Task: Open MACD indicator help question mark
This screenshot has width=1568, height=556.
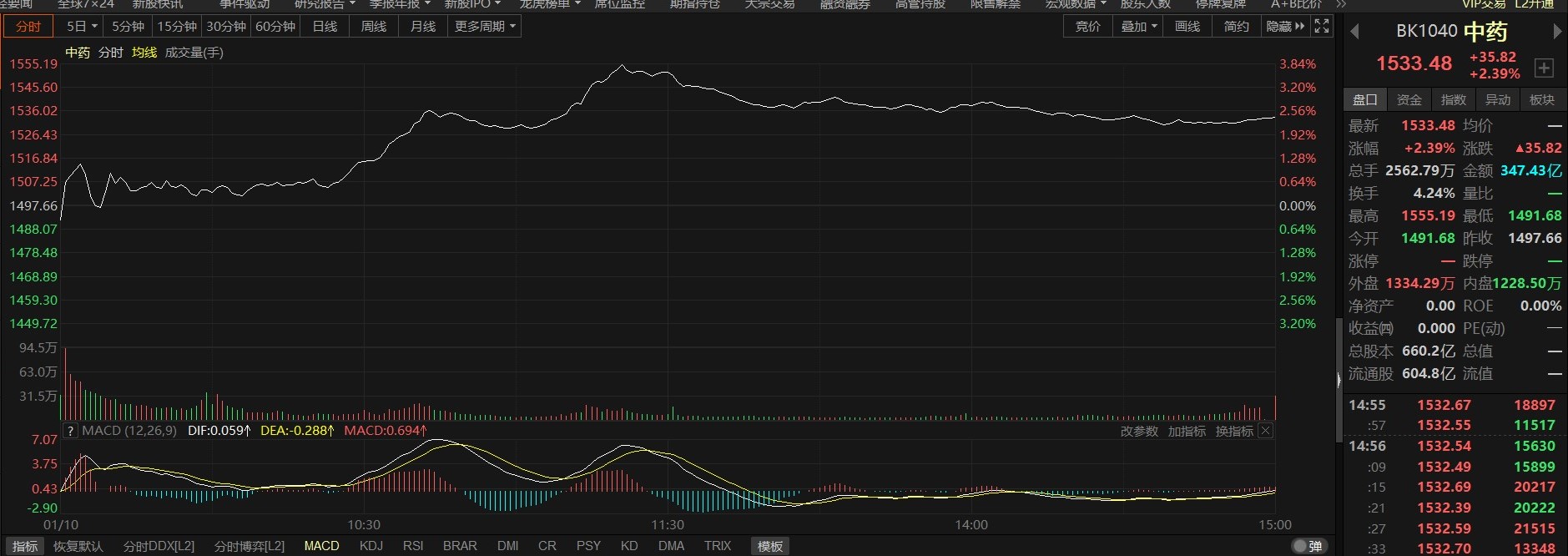Action: (70, 431)
